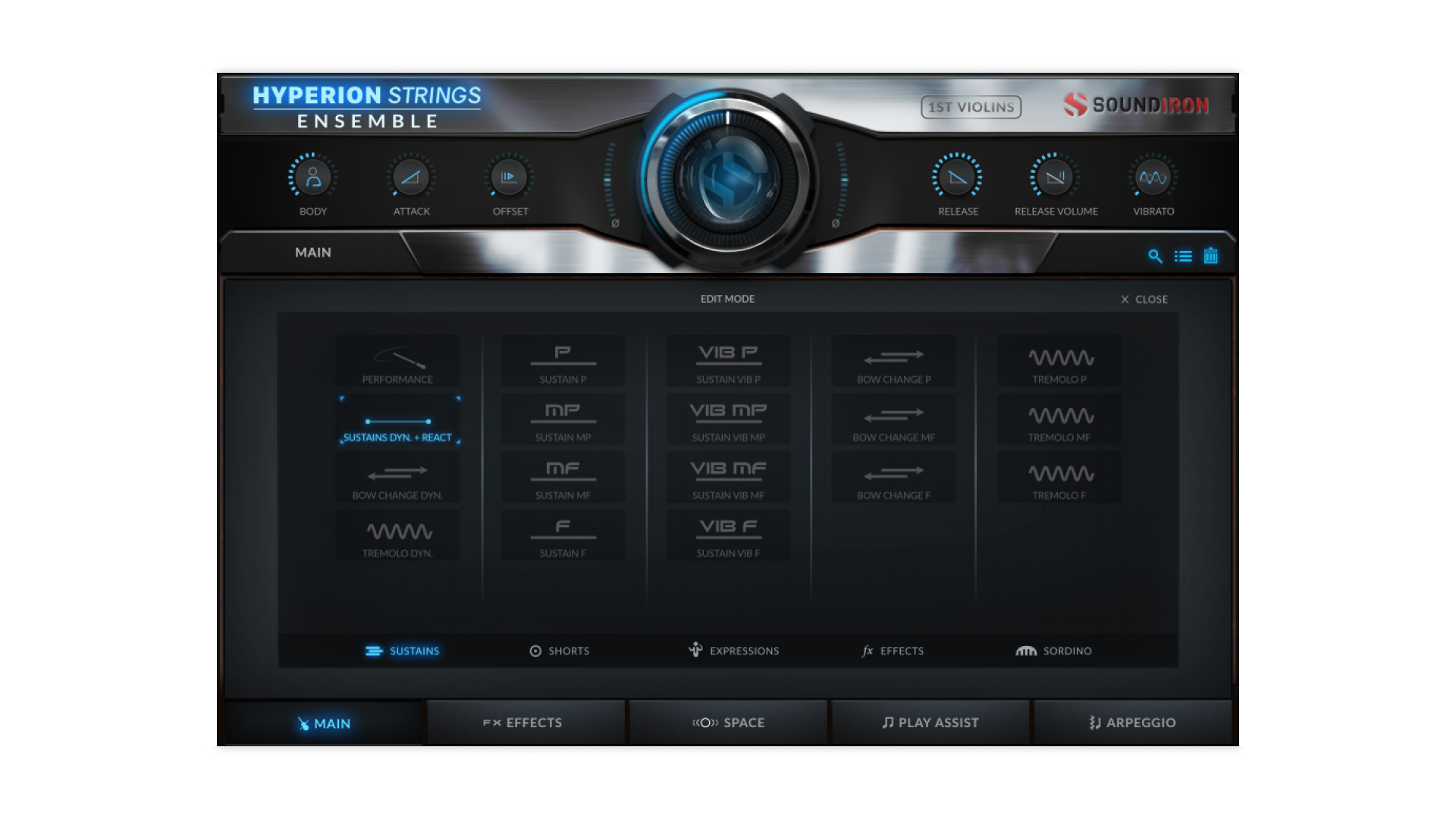
Task: Select the Sustain MP articulation
Action: 563,420
